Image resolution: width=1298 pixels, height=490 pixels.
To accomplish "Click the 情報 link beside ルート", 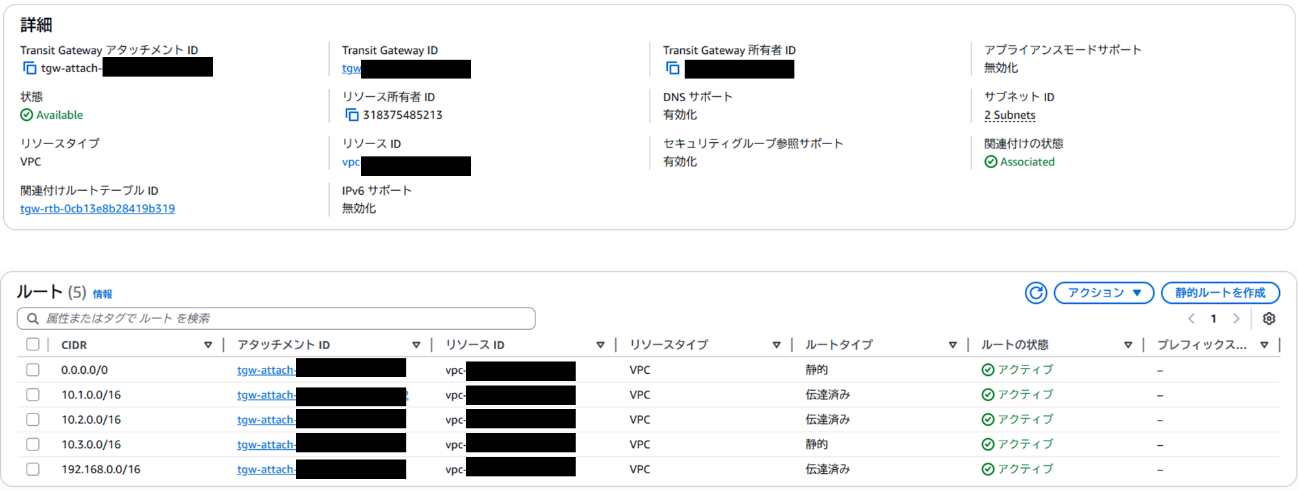I will pyautogui.click(x=102, y=294).
